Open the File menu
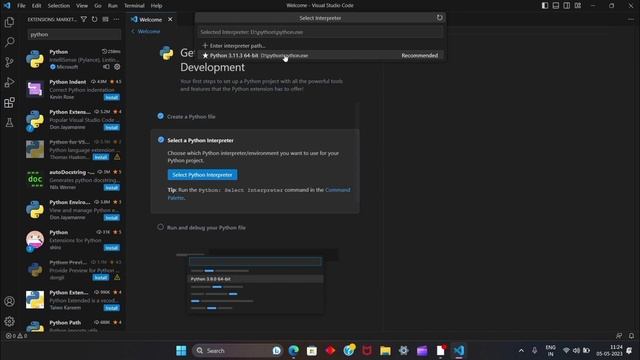 21,6
